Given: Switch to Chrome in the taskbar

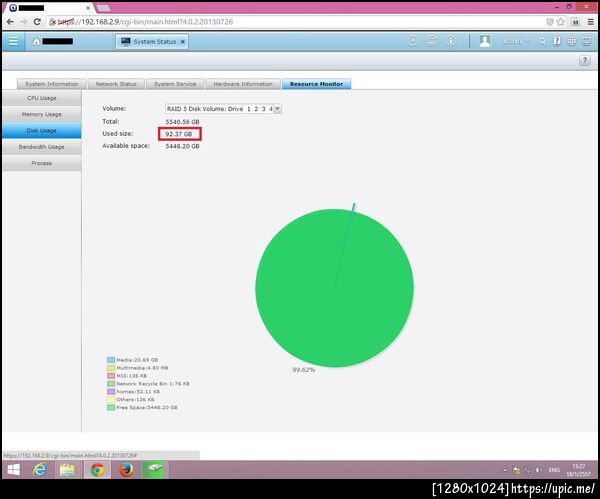Looking at the screenshot, I should pyautogui.click(x=97, y=470).
